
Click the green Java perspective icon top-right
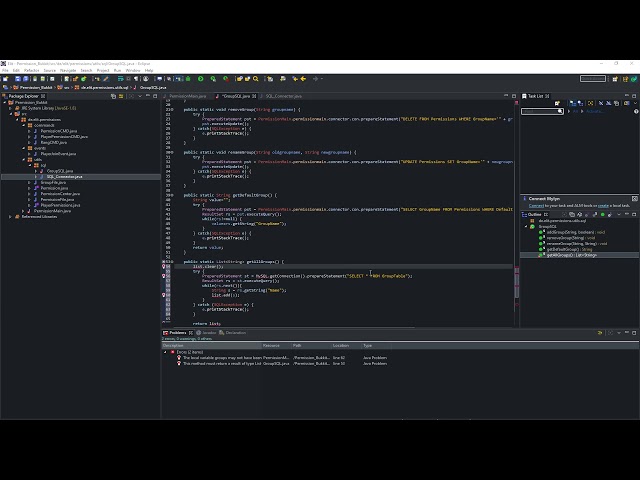click(x=633, y=79)
